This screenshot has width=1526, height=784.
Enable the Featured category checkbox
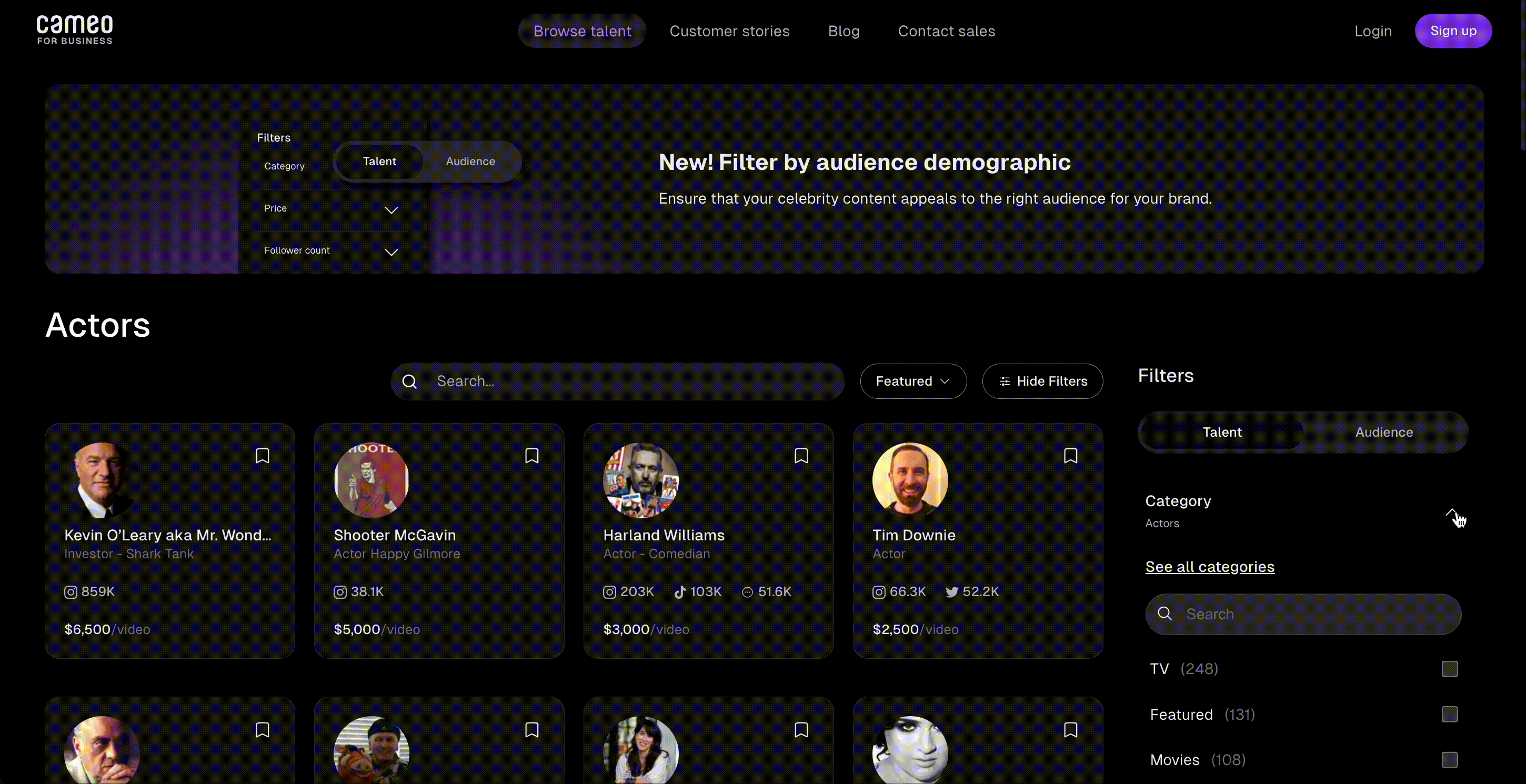click(x=1449, y=715)
